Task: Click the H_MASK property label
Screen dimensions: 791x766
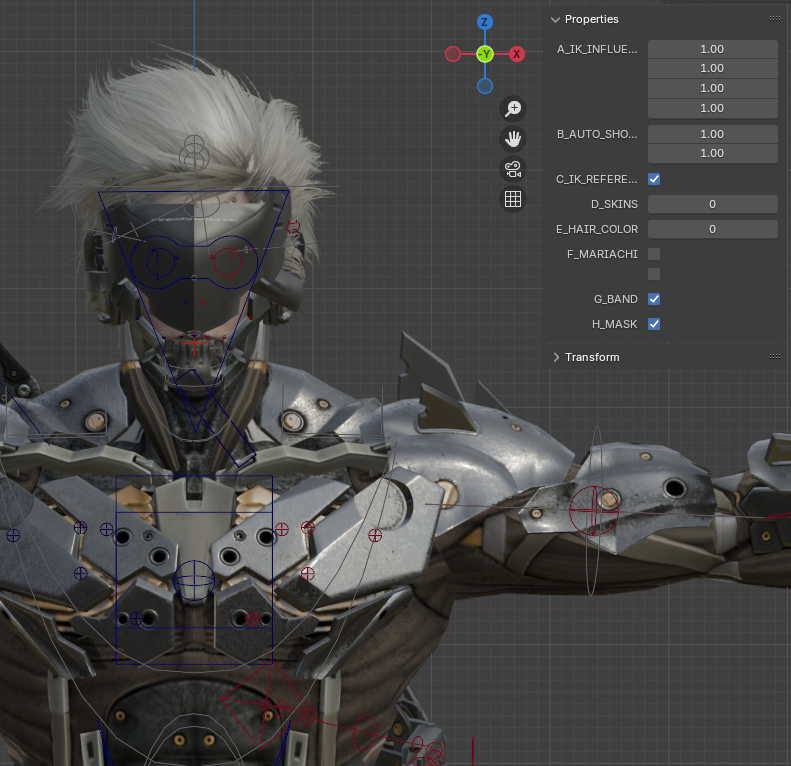Action: pyautogui.click(x=614, y=324)
